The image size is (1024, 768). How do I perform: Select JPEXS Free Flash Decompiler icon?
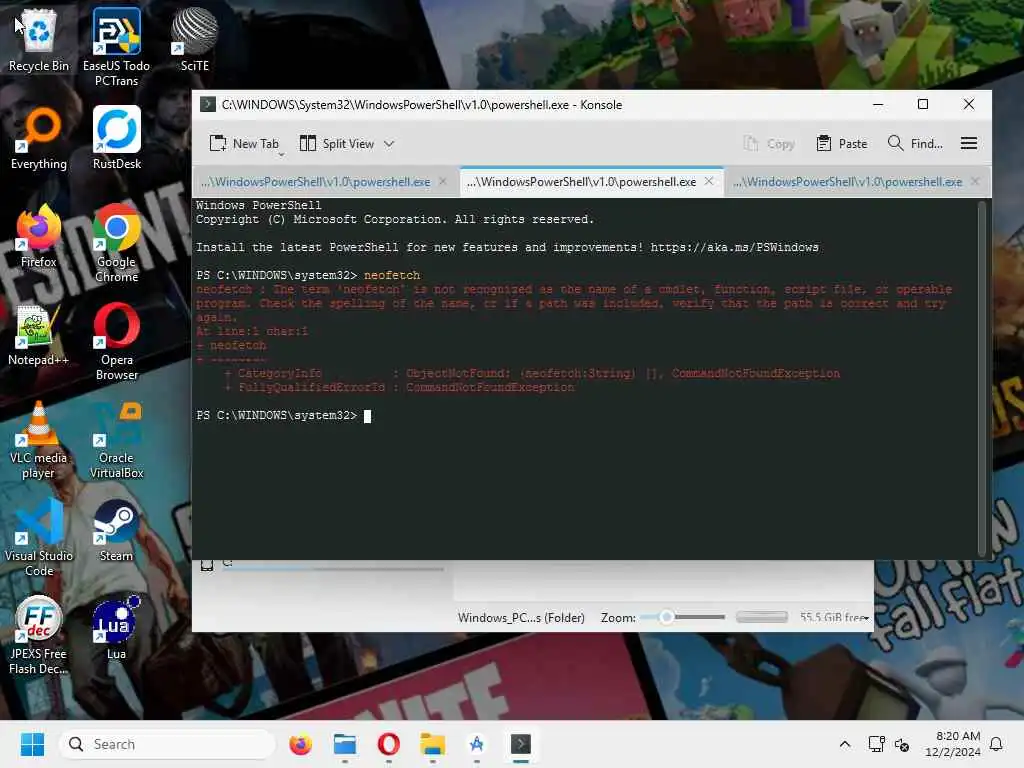(x=39, y=635)
